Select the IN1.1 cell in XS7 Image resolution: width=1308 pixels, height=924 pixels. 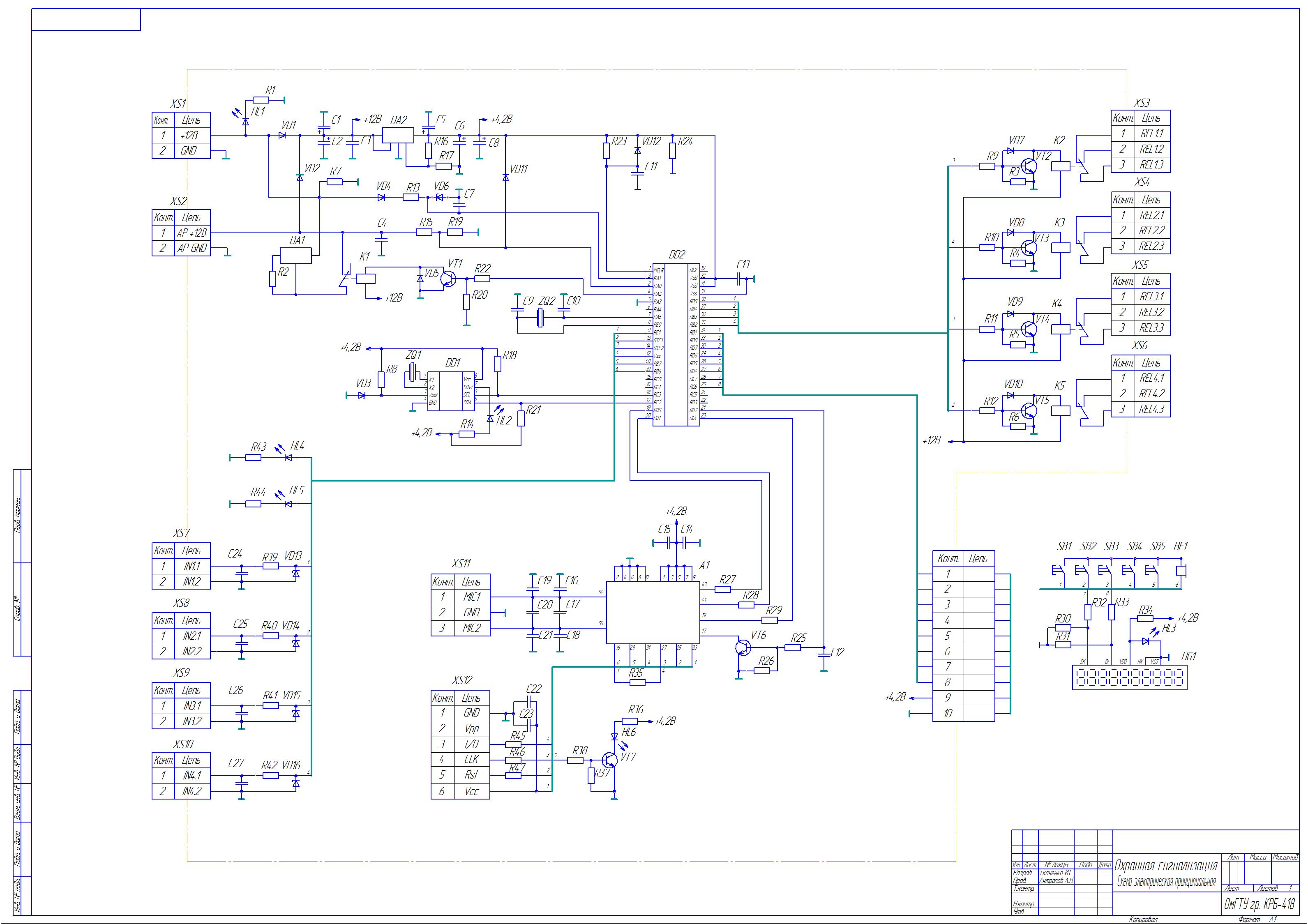pos(192,566)
